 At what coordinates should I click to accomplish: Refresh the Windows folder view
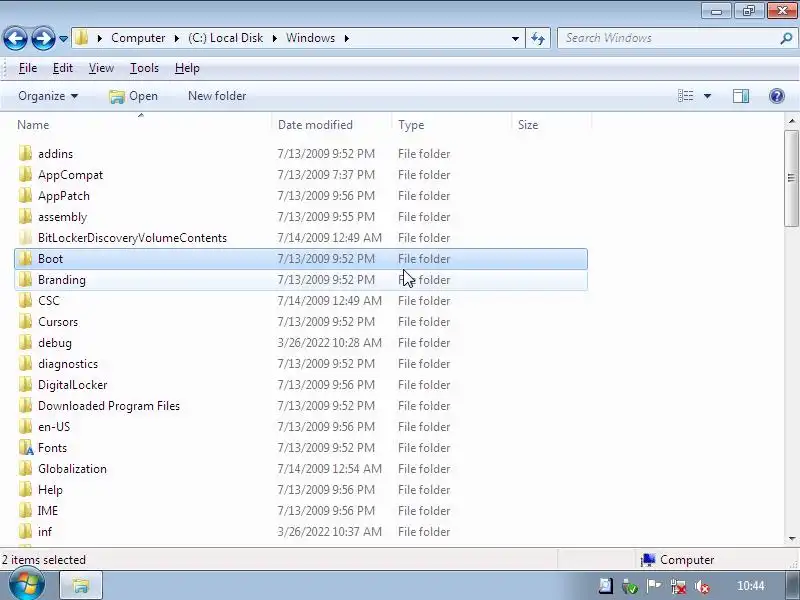pos(538,38)
